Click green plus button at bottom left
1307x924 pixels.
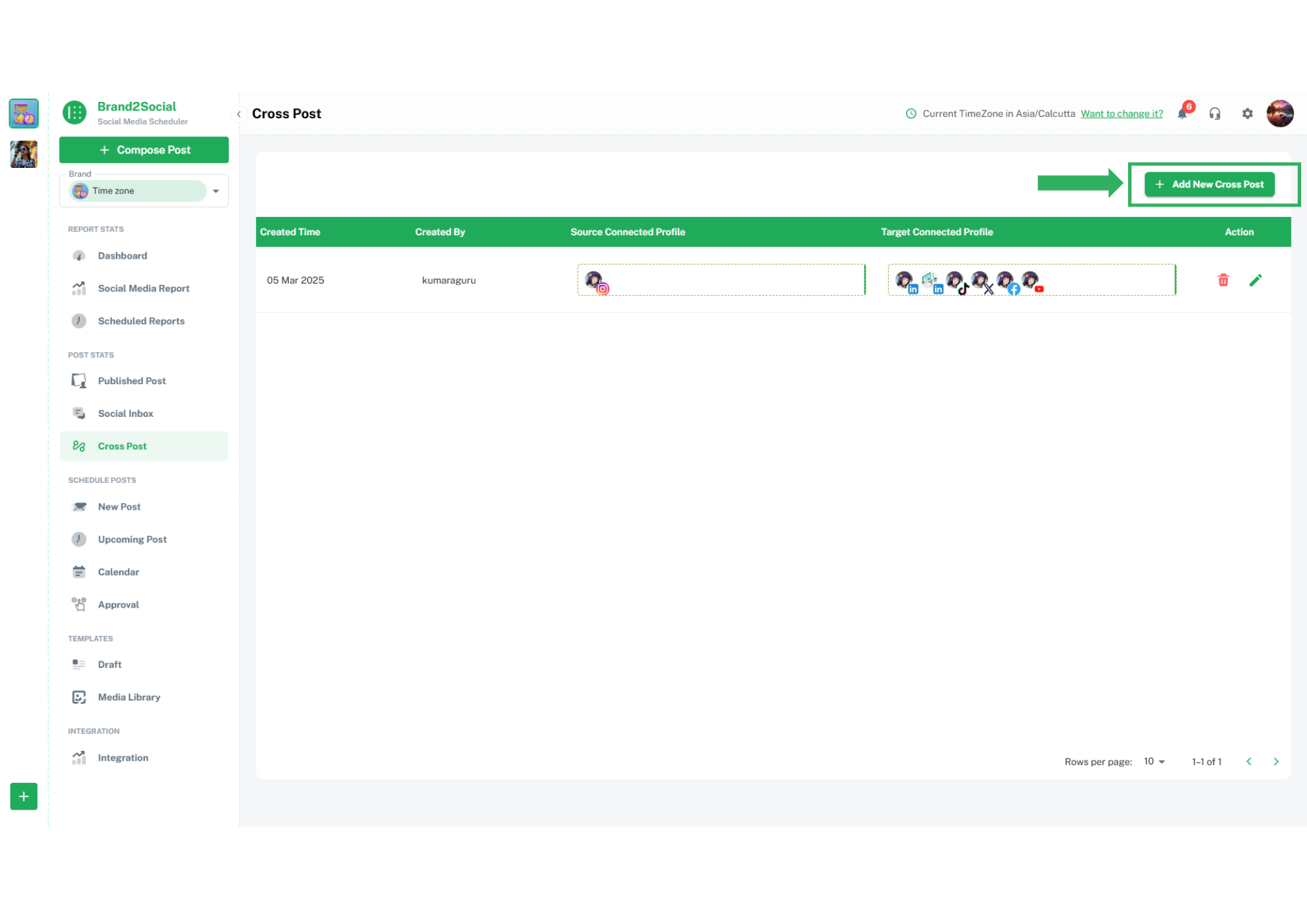point(24,796)
